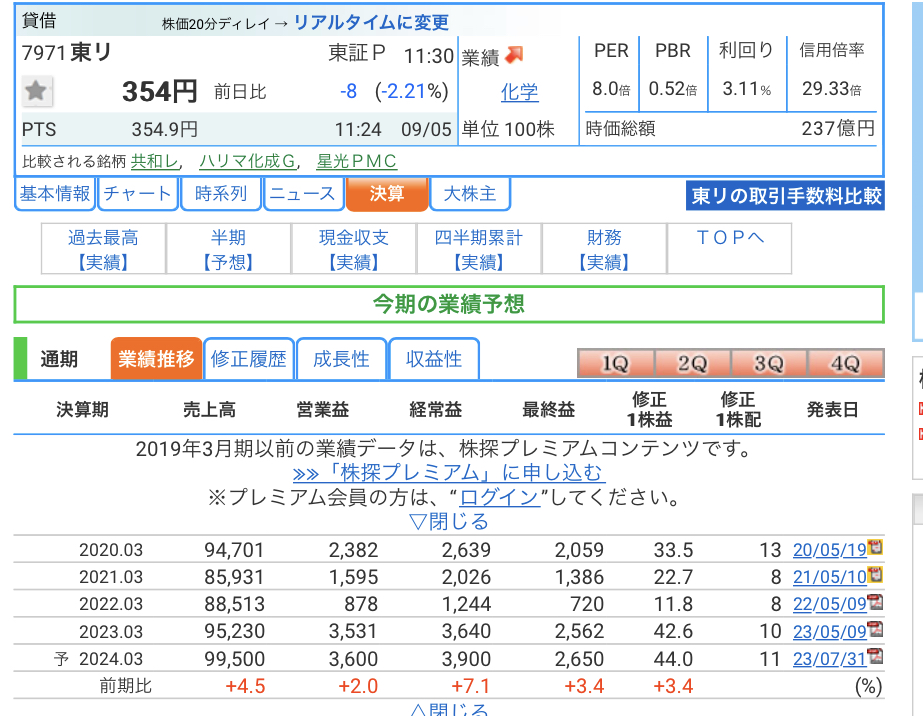This screenshot has width=923, height=716.
Task: Switch to 時系列 tab
Action: point(221,194)
